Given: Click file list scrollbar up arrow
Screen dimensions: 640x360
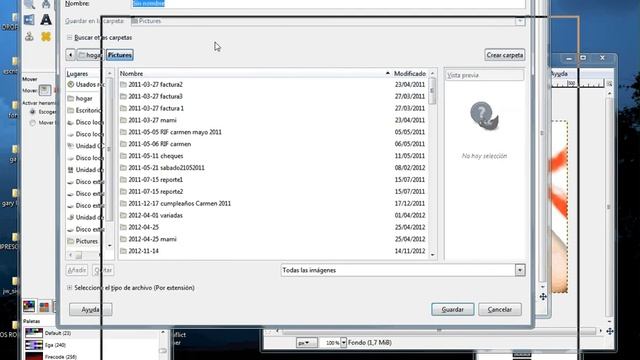Looking at the screenshot, I should pos(433,73).
